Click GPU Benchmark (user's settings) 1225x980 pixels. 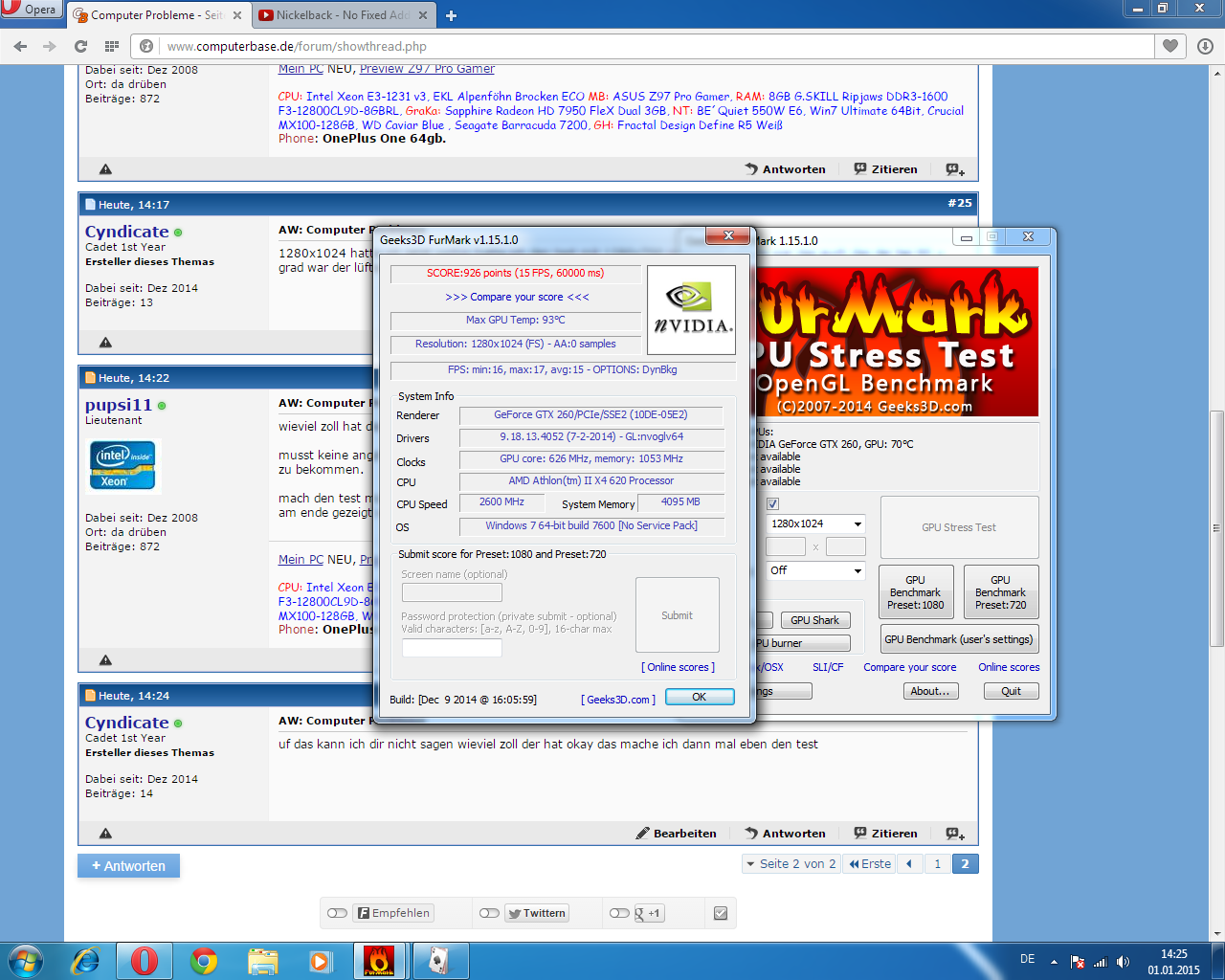pyautogui.click(x=959, y=639)
